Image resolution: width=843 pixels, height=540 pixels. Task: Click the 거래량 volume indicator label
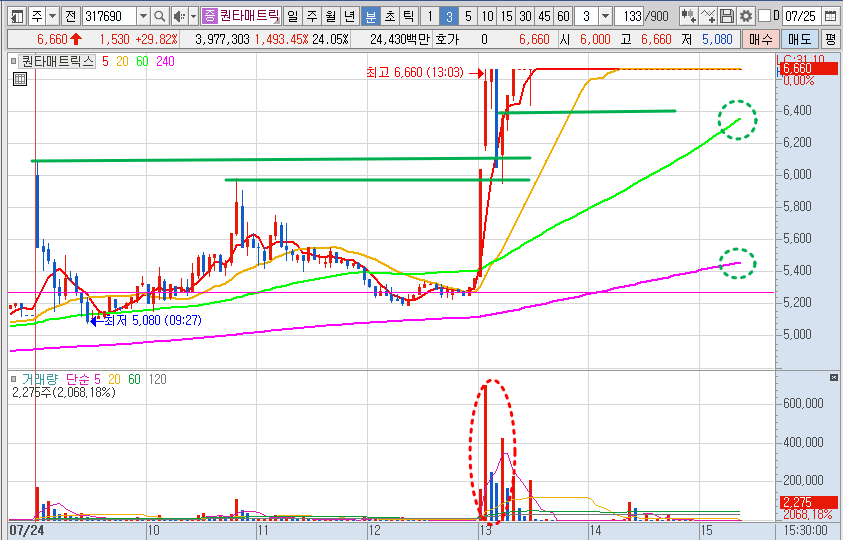[40, 380]
